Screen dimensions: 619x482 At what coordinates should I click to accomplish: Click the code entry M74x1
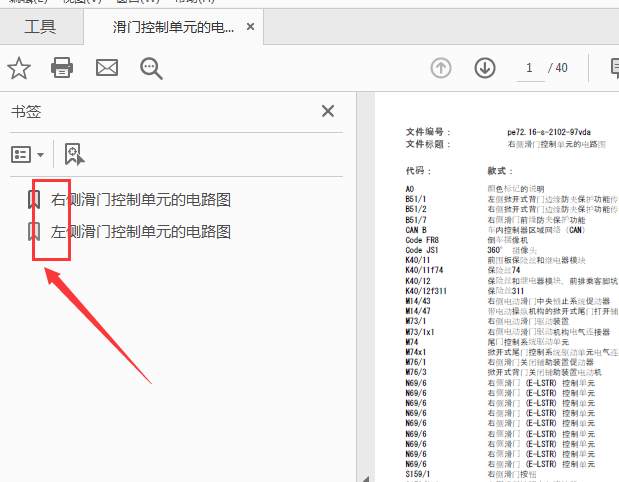[x=416, y=352]
